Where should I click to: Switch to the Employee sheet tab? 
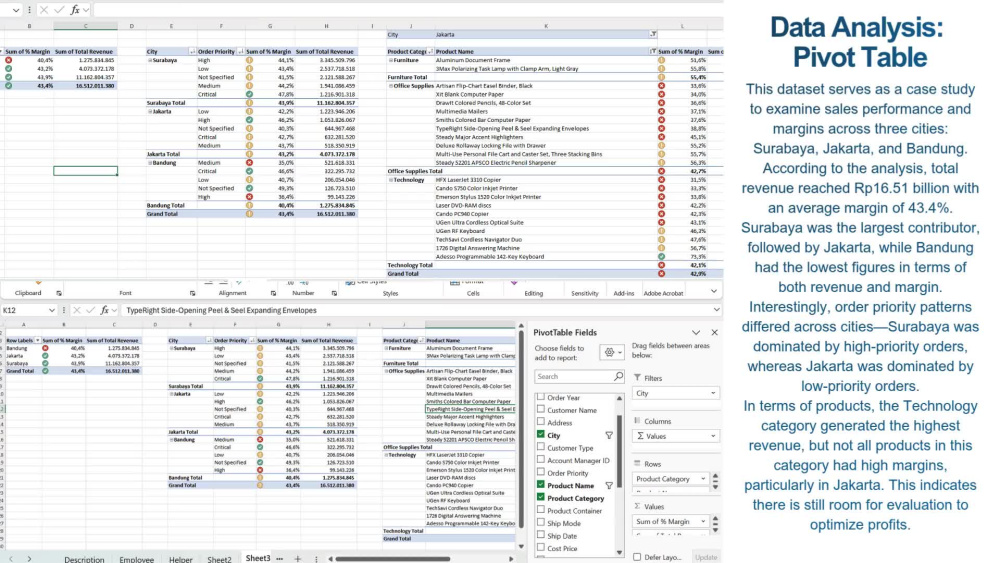coord(136,559)
